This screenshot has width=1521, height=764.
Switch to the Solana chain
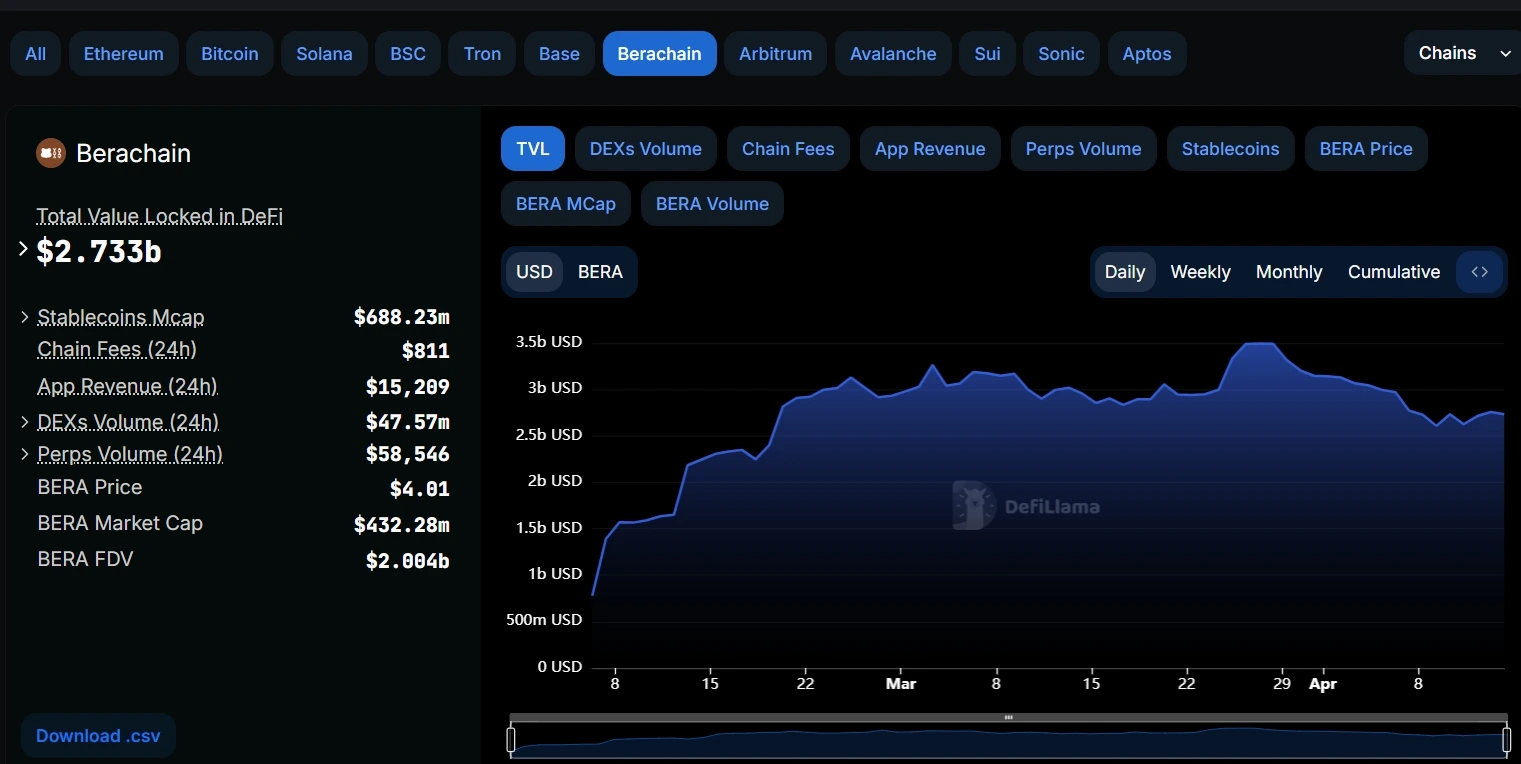[x=324, y=54]
